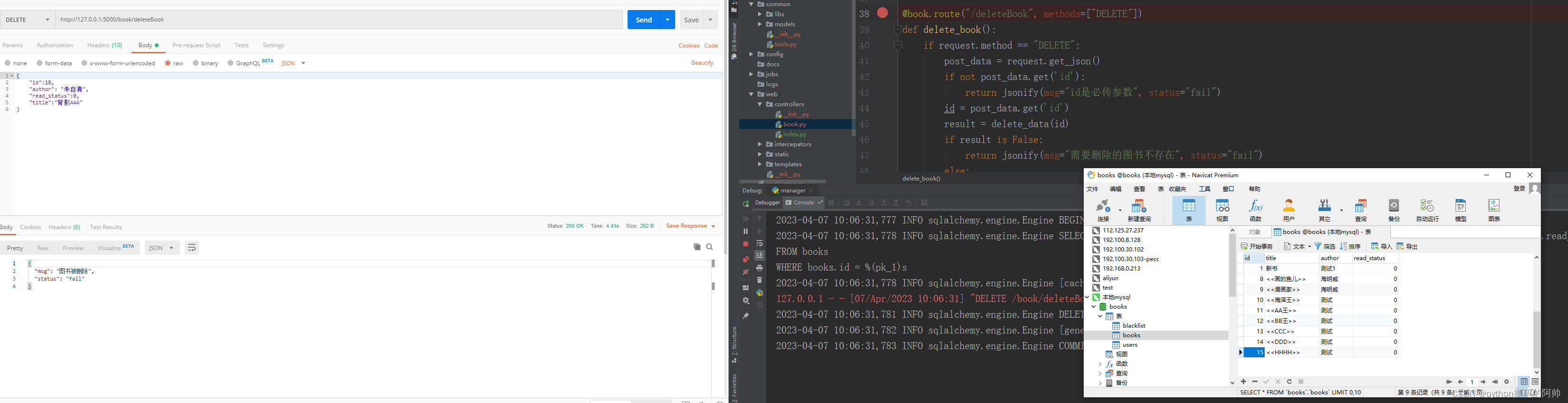Select the none body type radio
Viewport: 1568px width, 403px height.
tap(8, 63)
